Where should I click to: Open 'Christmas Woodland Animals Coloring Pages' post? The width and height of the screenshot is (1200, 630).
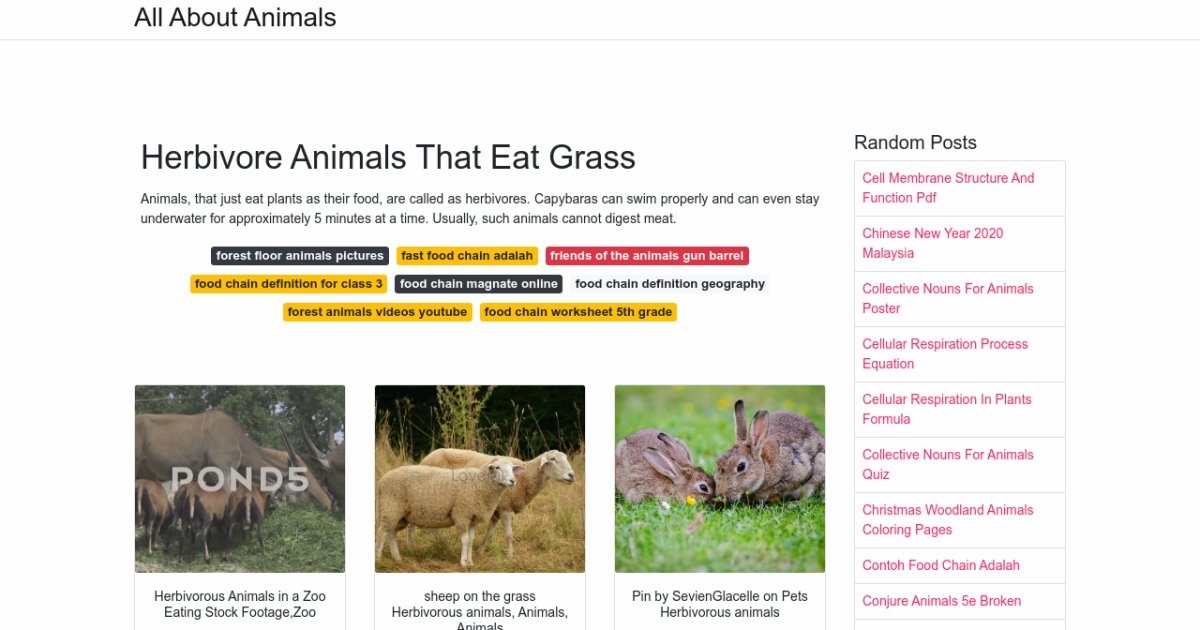point(947,520)
